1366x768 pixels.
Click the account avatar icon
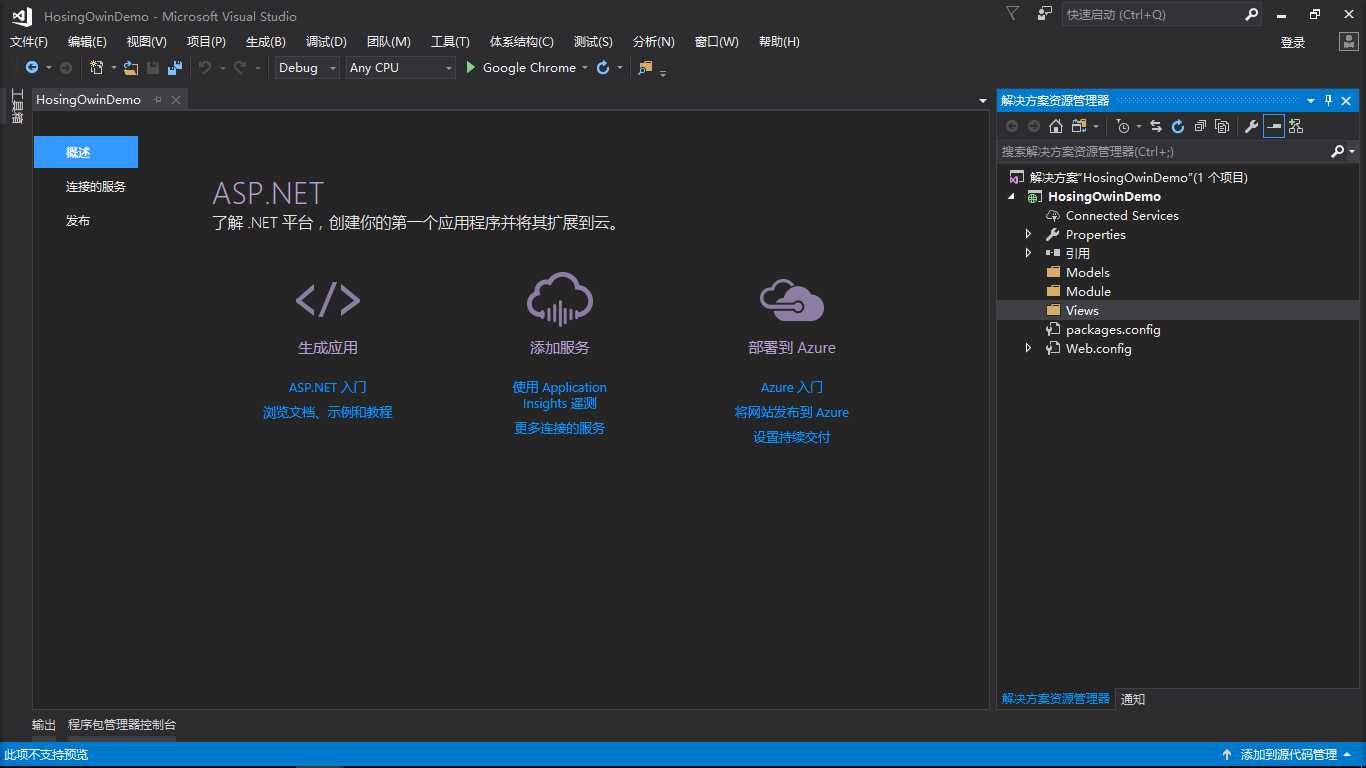click(1349, 42)
